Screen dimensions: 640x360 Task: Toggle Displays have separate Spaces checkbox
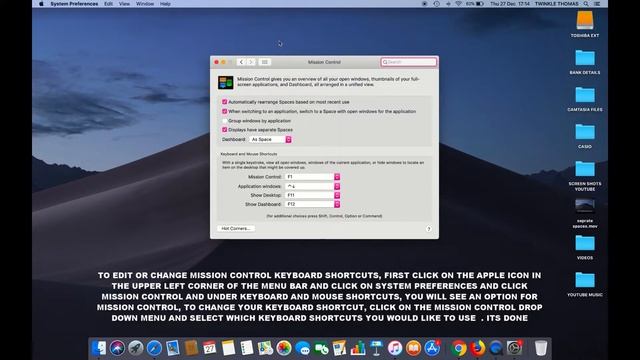click(224, 130)
